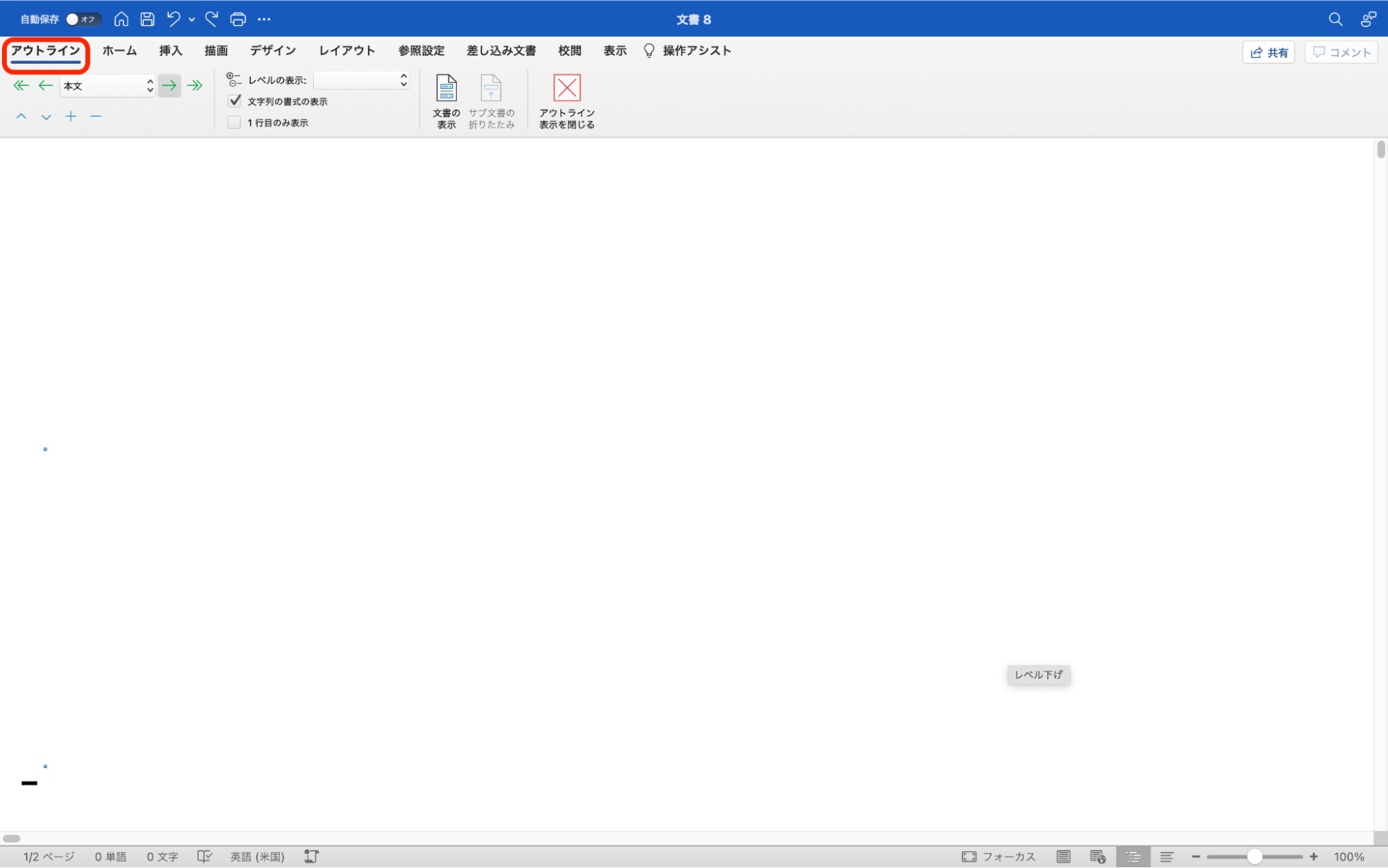The width and height of the screenshot is (1388, 868).
Task: Click the 100% zoom level
Action: (x=1348, y=857)
